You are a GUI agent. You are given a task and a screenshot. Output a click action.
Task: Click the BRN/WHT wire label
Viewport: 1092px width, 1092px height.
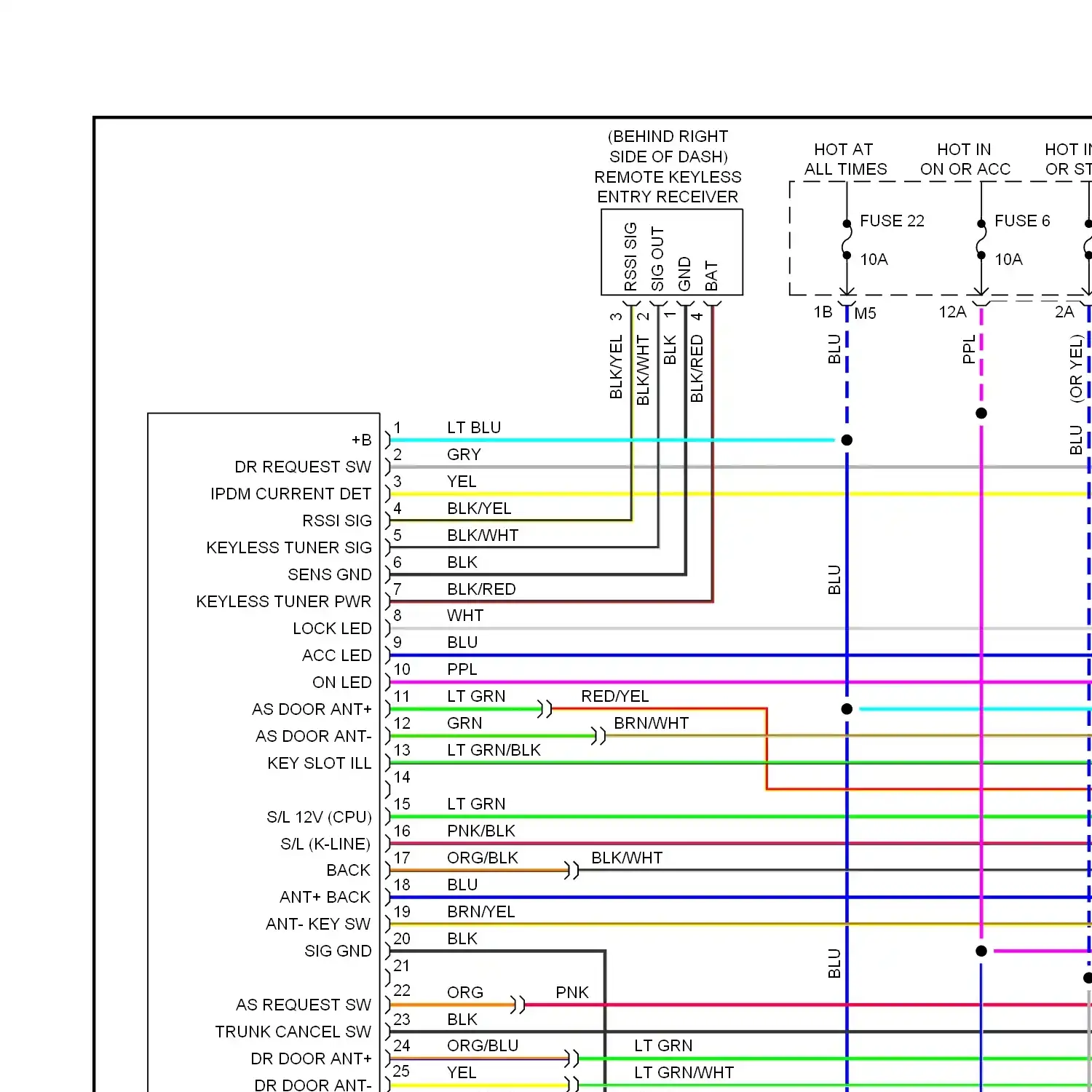(x=652, y=723)
